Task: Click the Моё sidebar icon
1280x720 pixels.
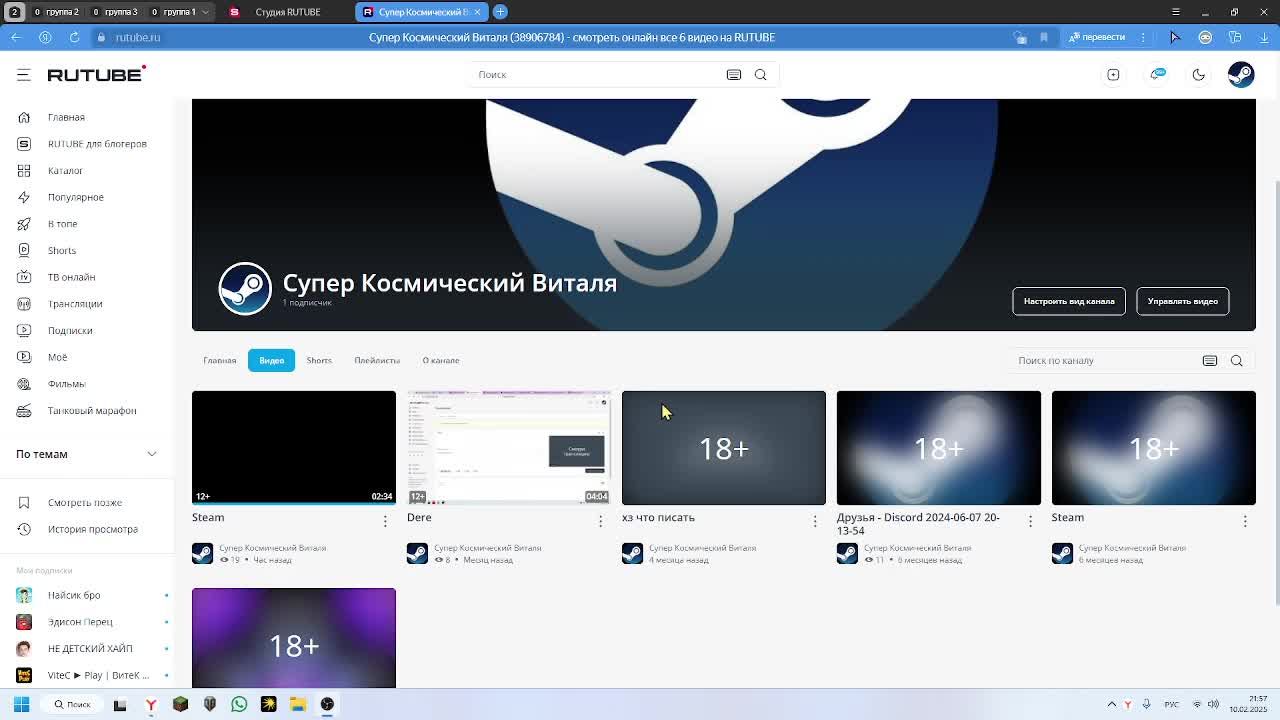Action: 24,357
